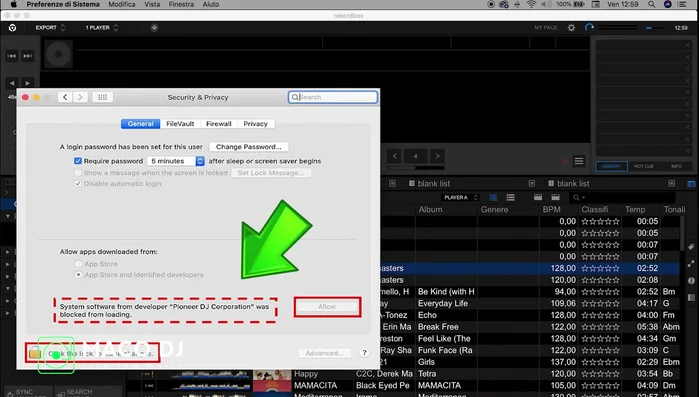The height and width of the screenshot is (397, 699).
Task: Select the MEMORY tab
Action: pyautogui.click(x=611, y=166)
